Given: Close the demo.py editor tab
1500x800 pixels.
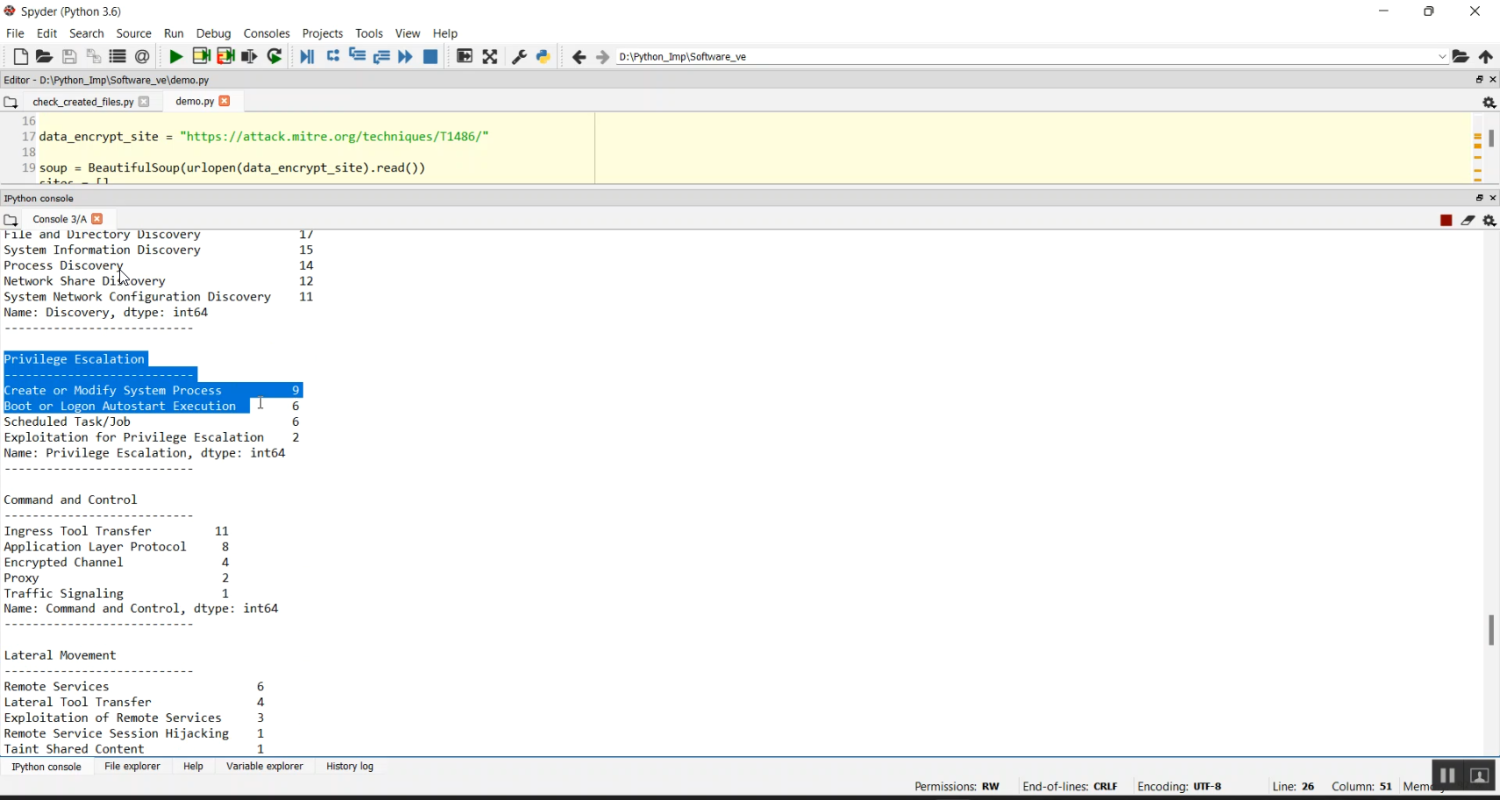Looking at the screenshot, I should [225, 101].
